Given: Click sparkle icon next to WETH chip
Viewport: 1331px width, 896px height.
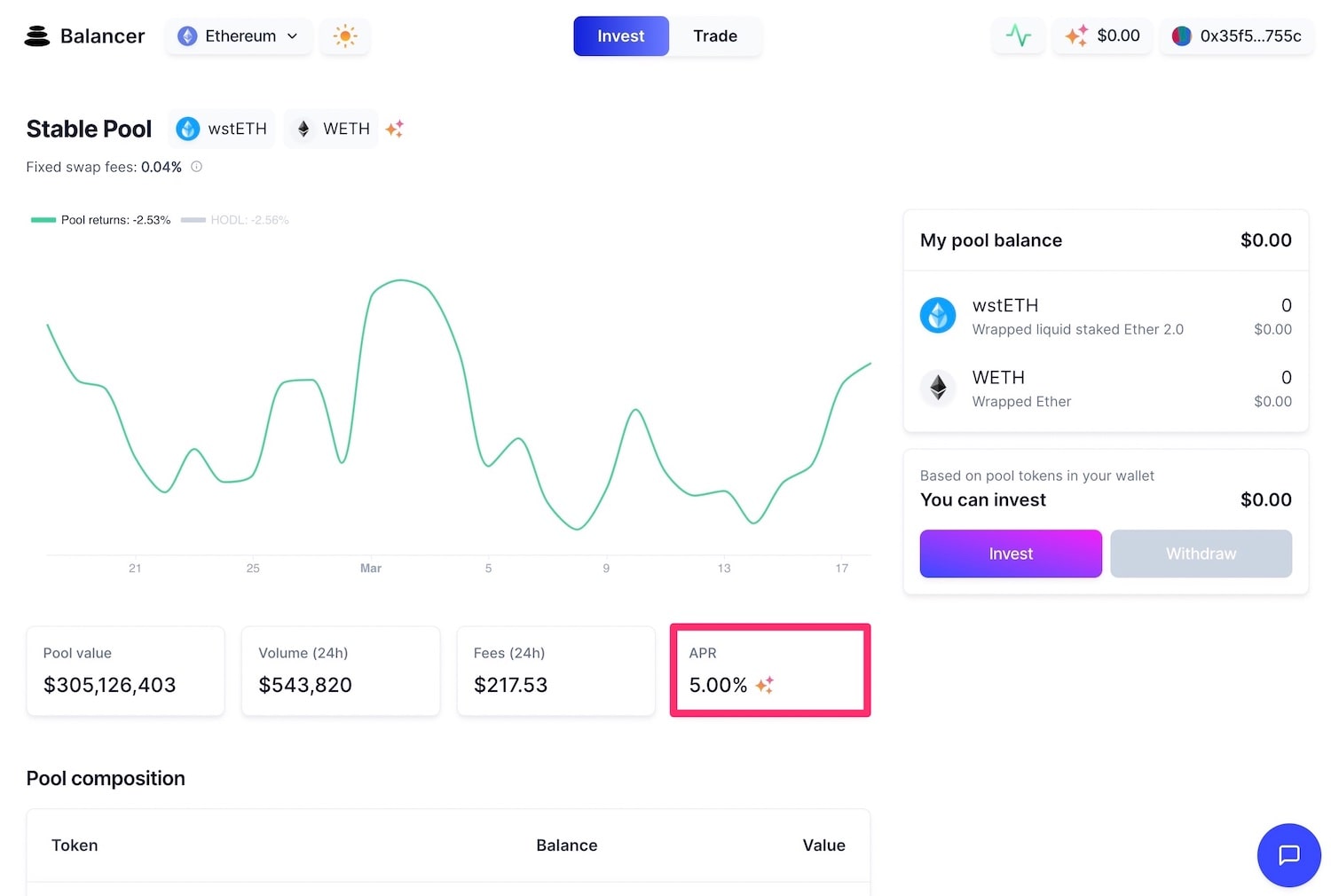Looking at the screenshot, I should 395,129.
